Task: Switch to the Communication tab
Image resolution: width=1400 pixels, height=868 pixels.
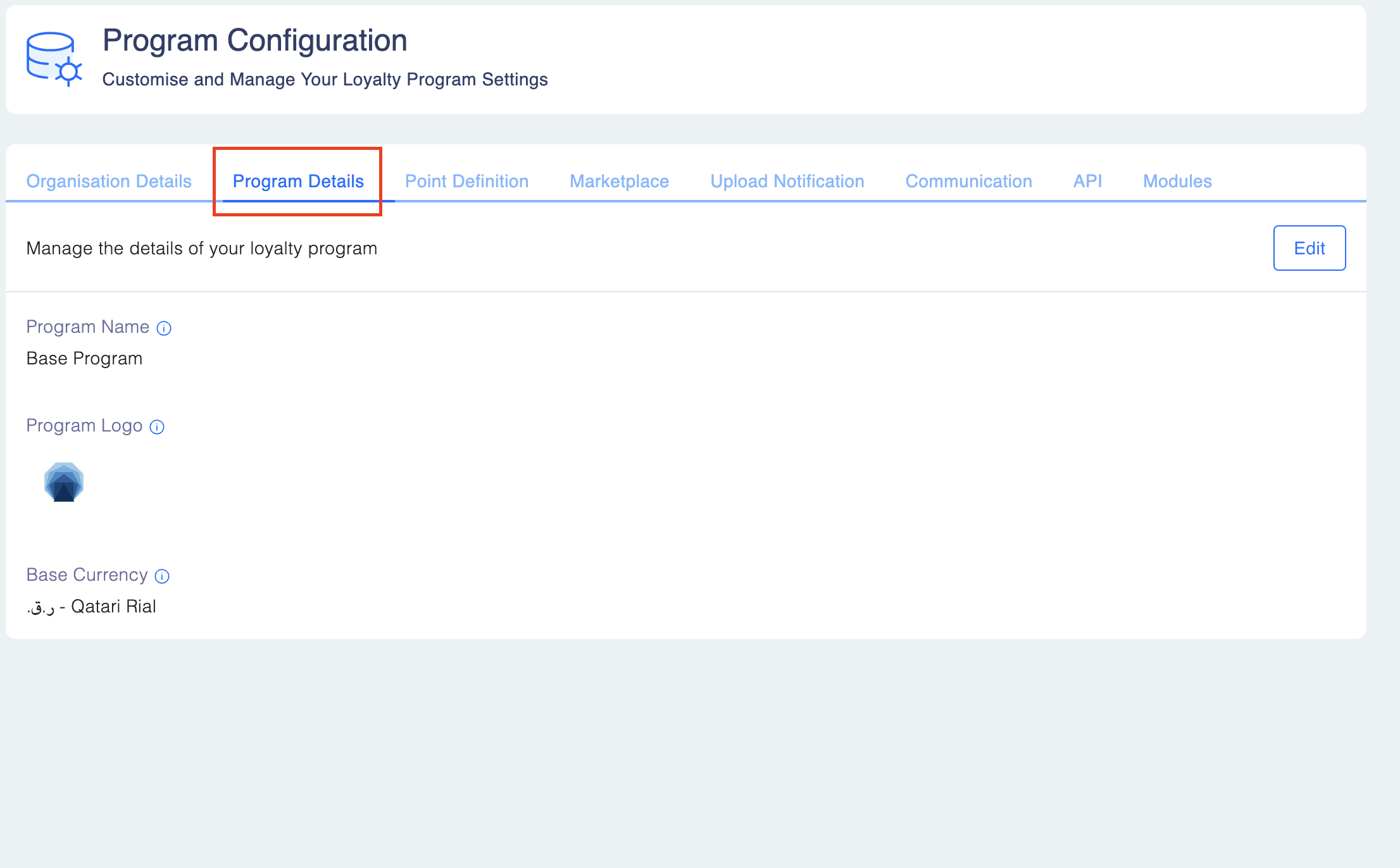Action: [968, 182]
